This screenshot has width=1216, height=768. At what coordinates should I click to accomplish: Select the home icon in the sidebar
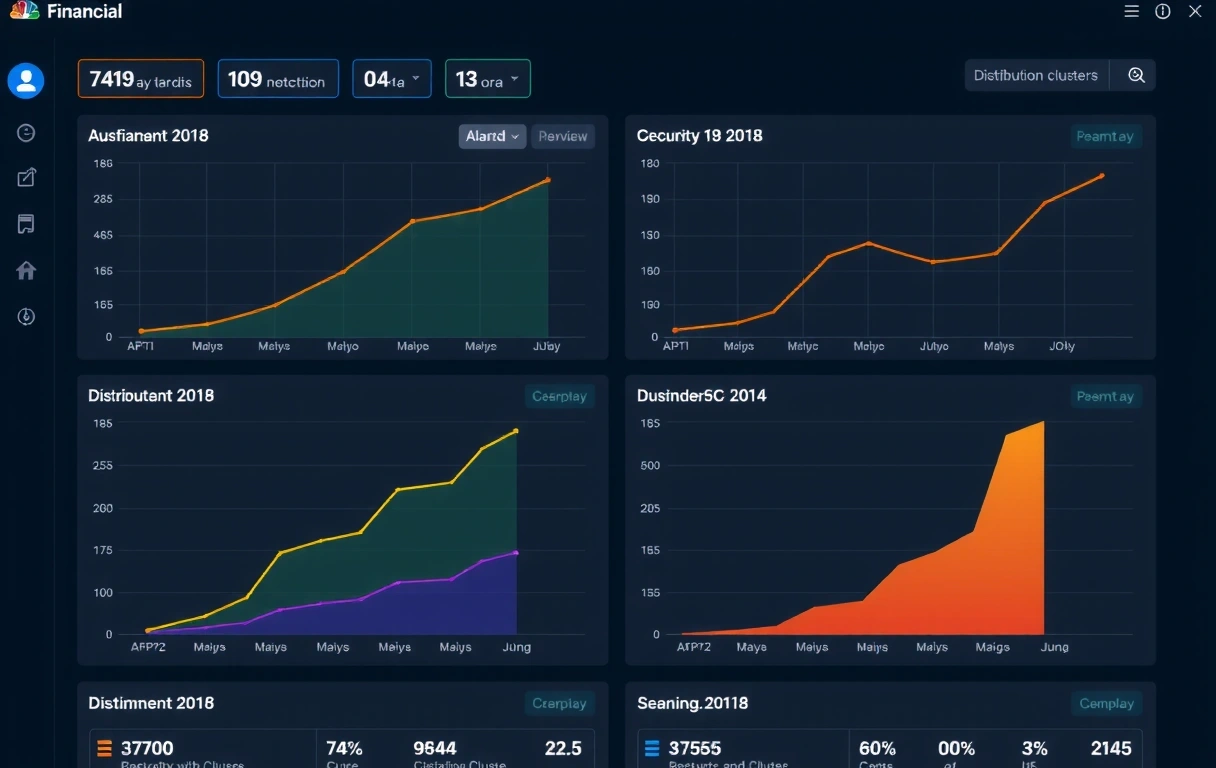coord(25,270)
